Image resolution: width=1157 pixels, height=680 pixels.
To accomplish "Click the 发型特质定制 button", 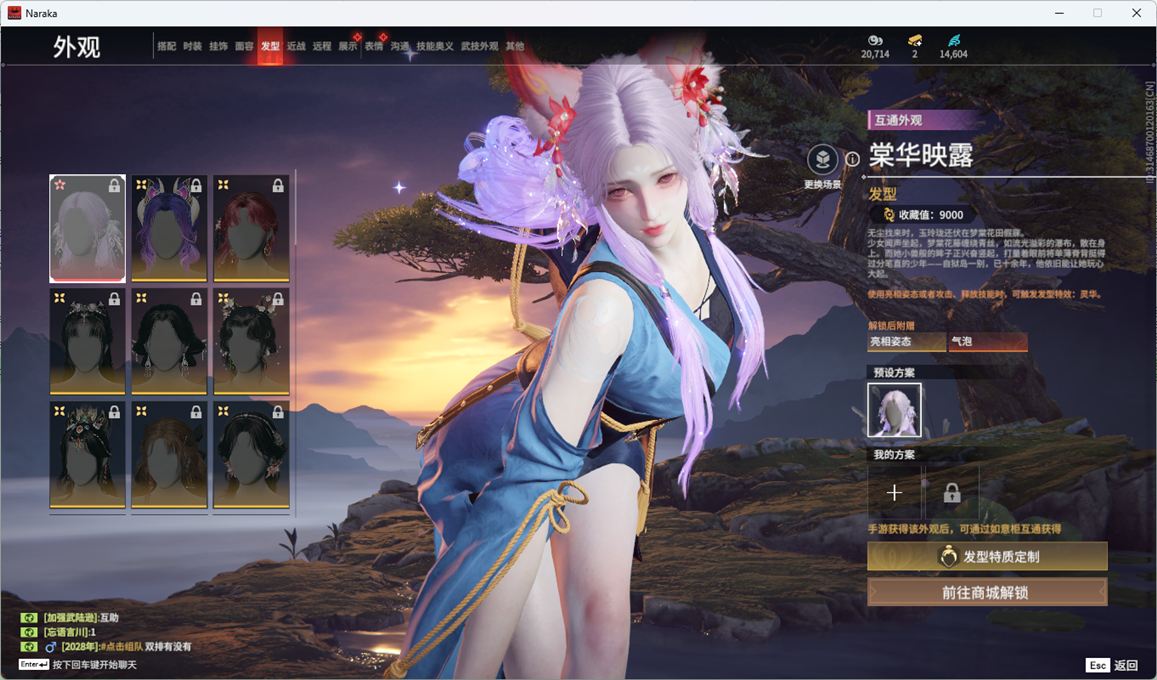I will pos(987,557).
